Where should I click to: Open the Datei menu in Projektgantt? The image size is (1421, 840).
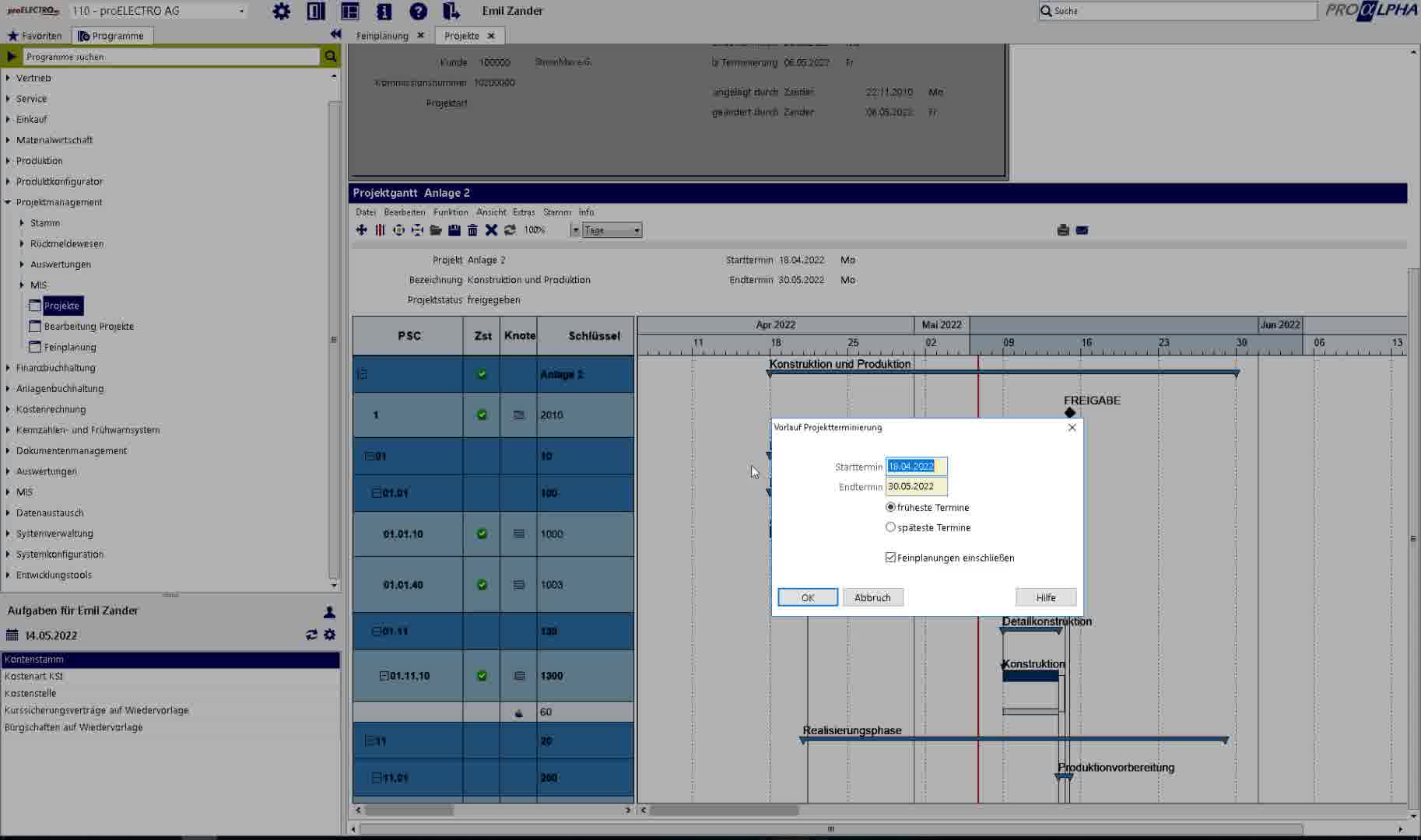click(x=365, y=212)
